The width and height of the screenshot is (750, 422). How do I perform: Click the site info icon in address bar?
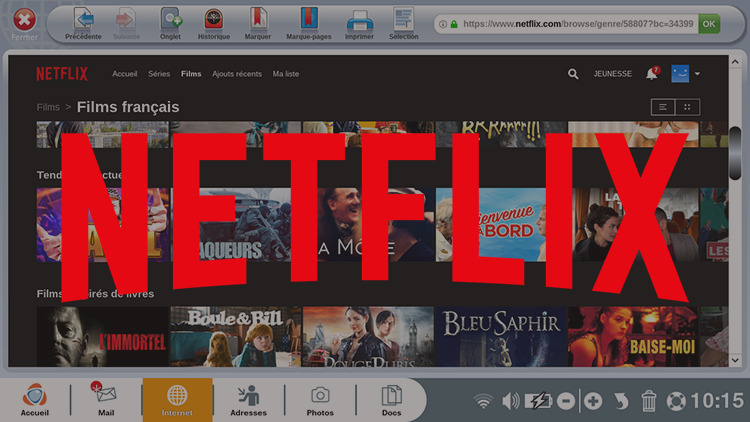(443, 24)
